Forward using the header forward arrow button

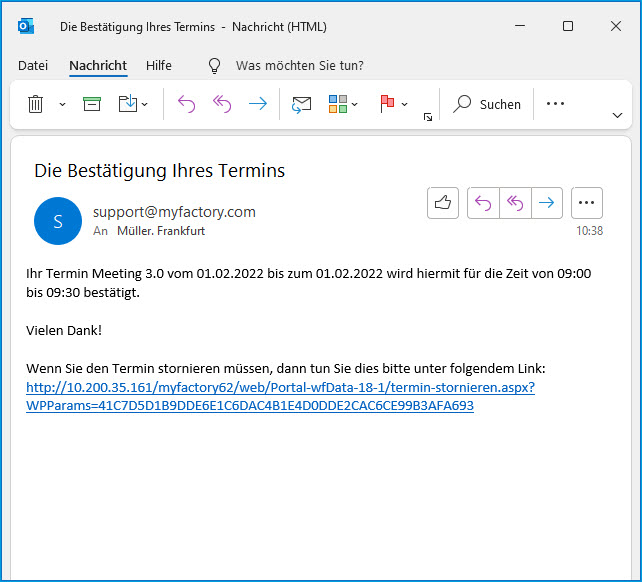[x=547, y=203]
